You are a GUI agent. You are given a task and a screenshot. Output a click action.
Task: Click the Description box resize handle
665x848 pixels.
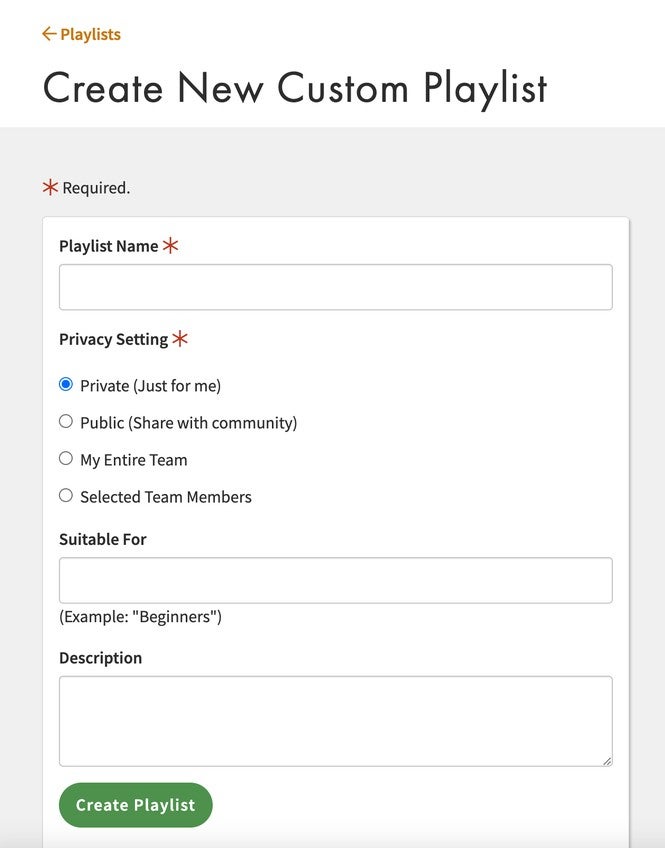tap(606, 760)
